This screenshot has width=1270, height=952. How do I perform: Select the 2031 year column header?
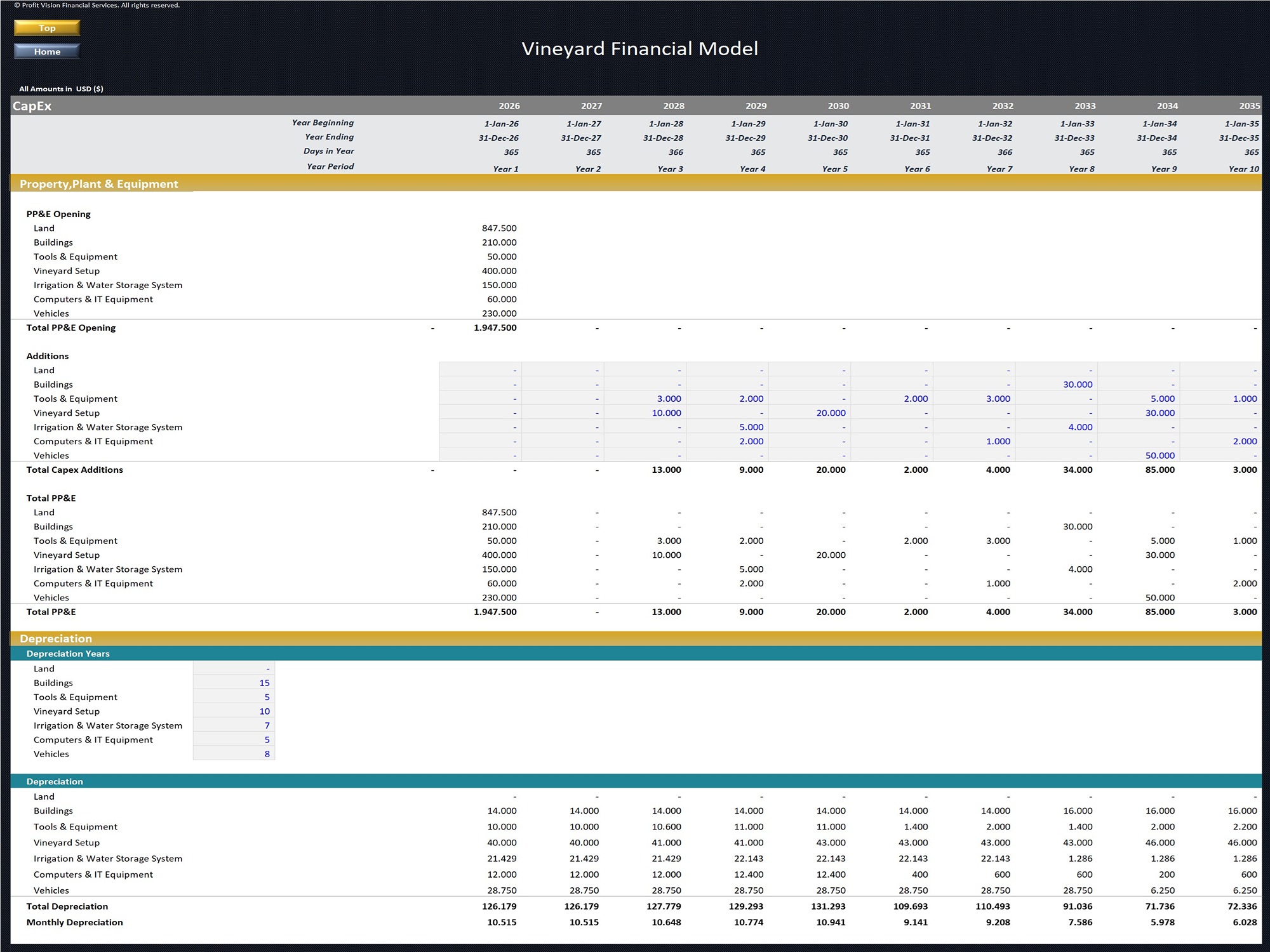coord(919,106)
